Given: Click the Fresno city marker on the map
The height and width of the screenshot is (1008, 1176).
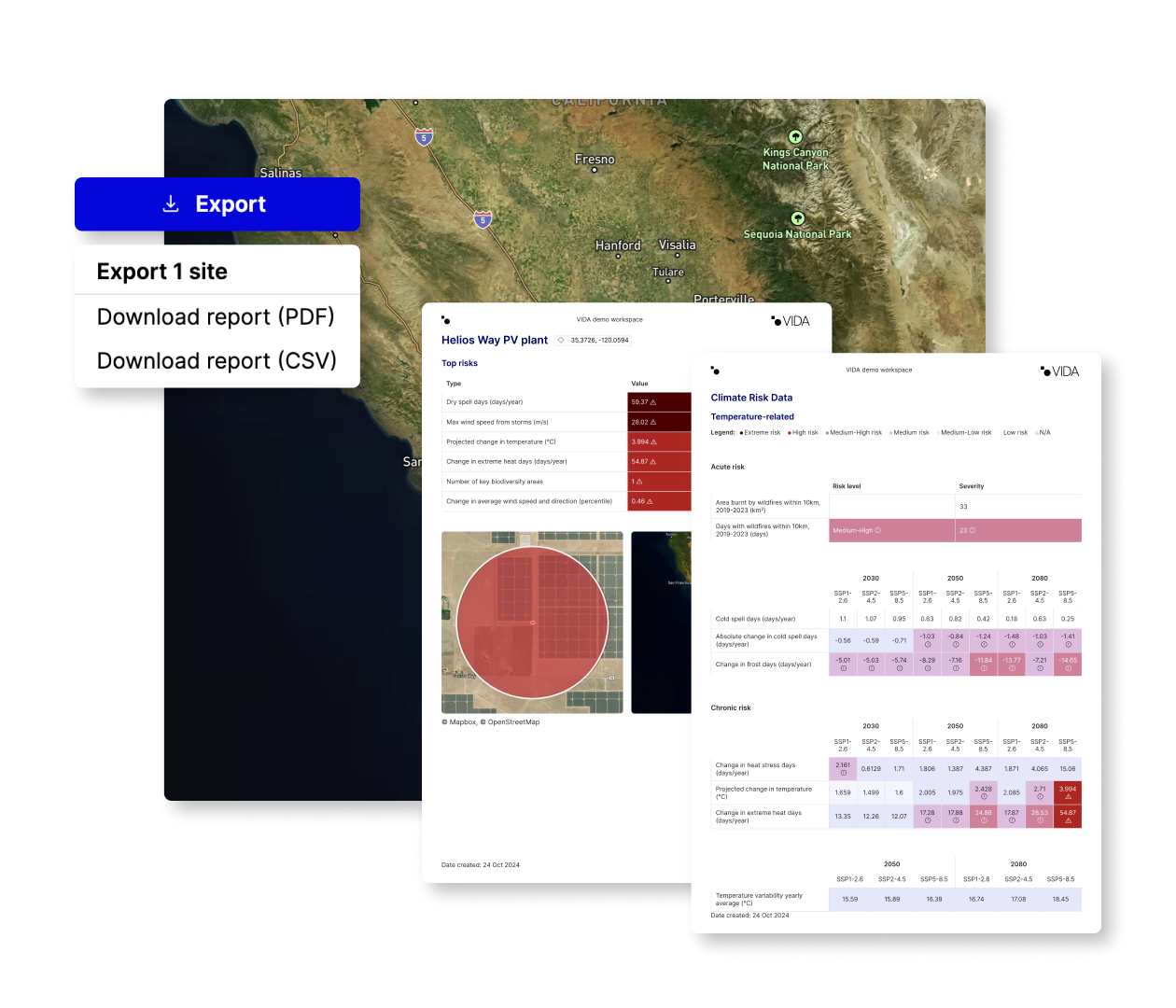Looking at the screenshot, I should tap(595, 170).
